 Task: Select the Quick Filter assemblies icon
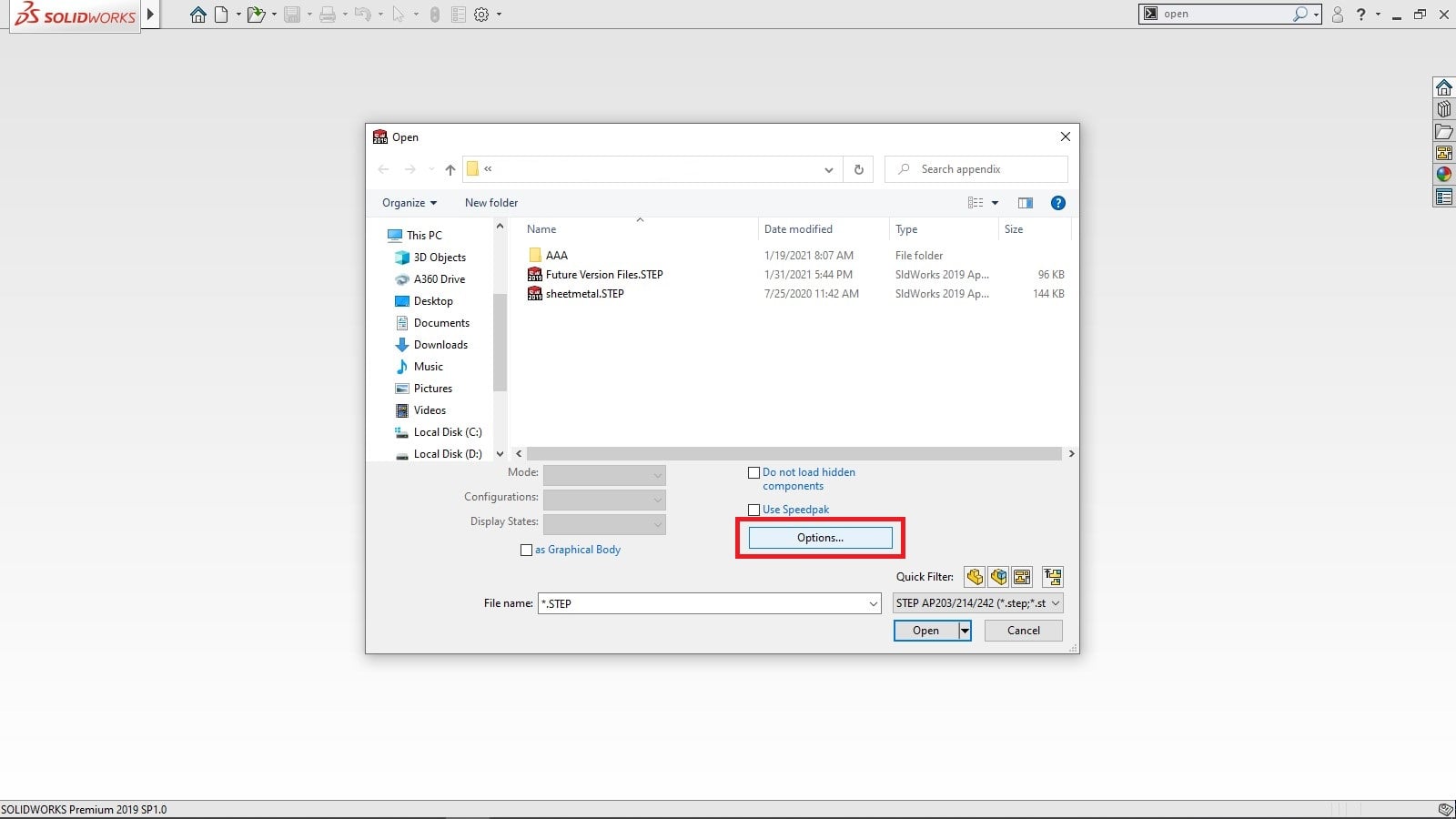[x=998, y=577]
